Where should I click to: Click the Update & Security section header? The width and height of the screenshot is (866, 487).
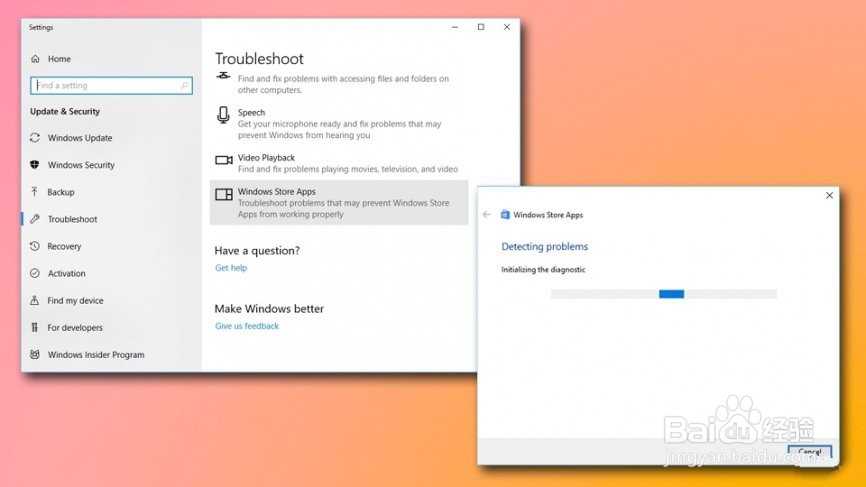click(x=65, y=111)
